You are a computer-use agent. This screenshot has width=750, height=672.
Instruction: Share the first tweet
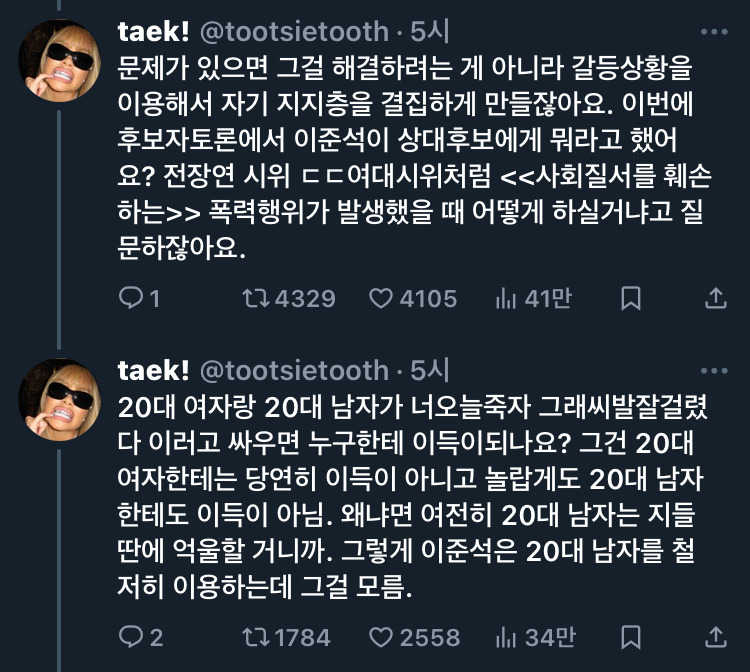[716, 298]
